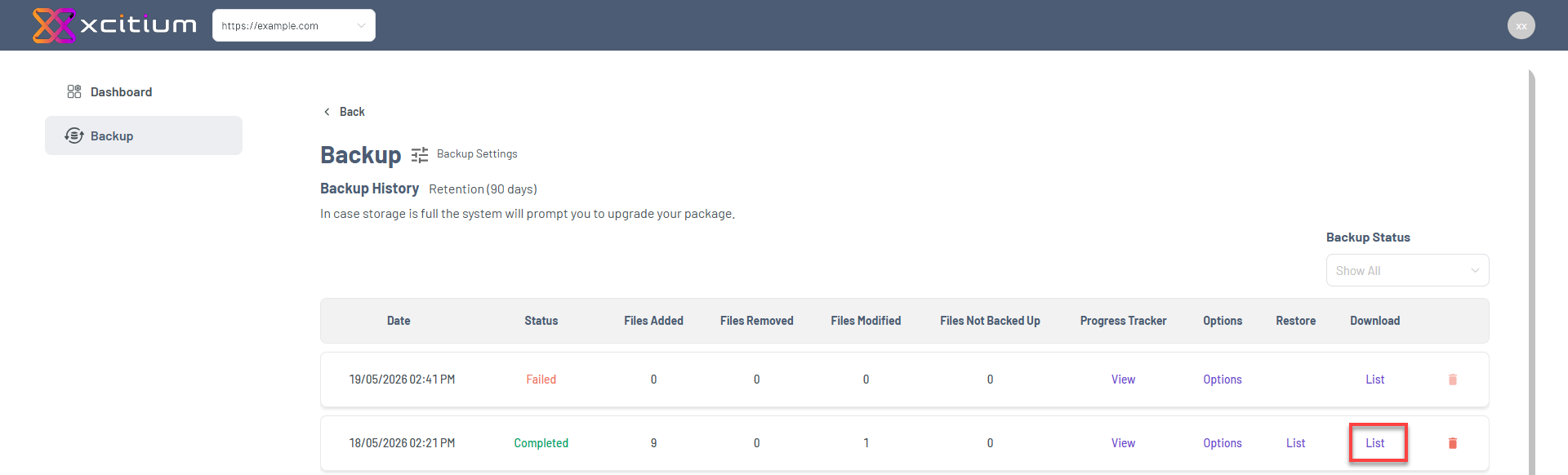Click the Options column header
This screenshot has height=475, width=1568.
pyautogui.click(x=1222, y=321)
